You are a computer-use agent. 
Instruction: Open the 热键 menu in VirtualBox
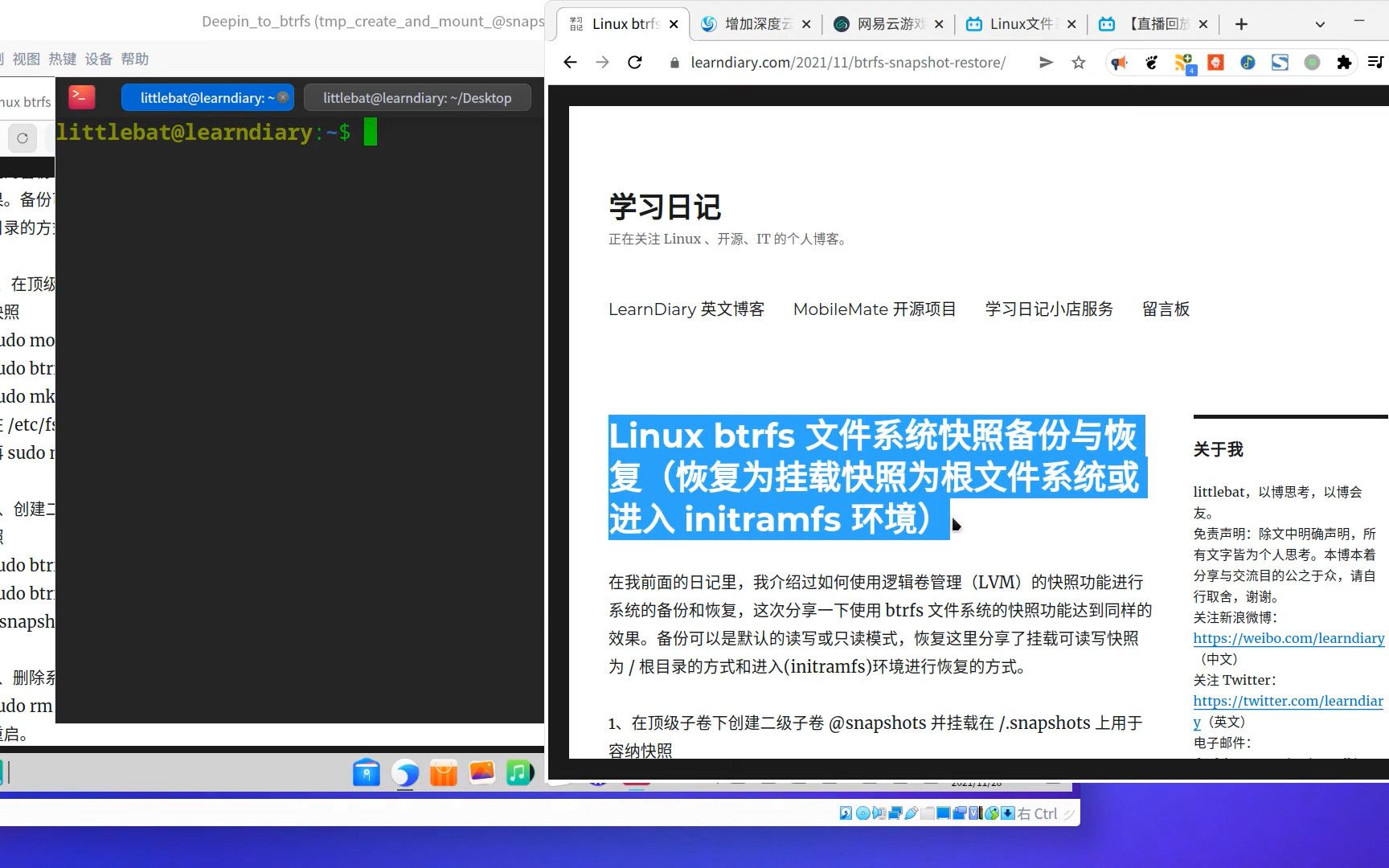point(62,59)
